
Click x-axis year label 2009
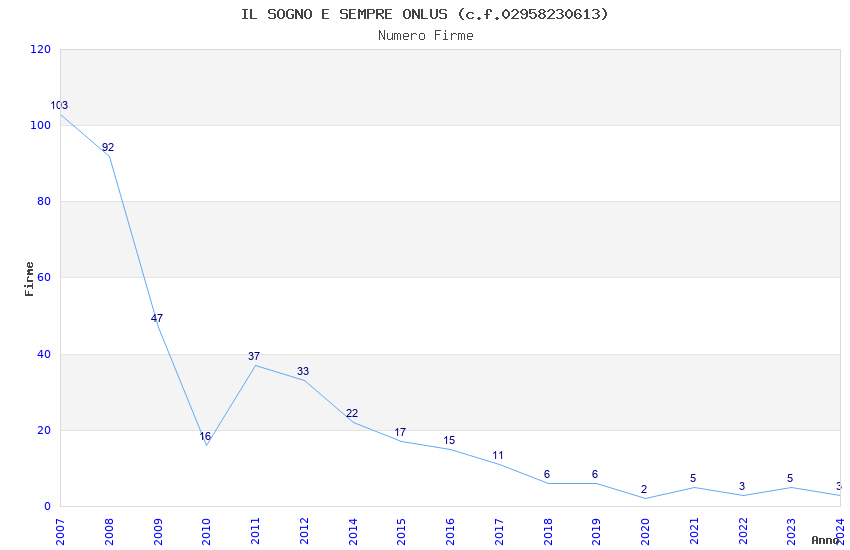tap(158, 532)
